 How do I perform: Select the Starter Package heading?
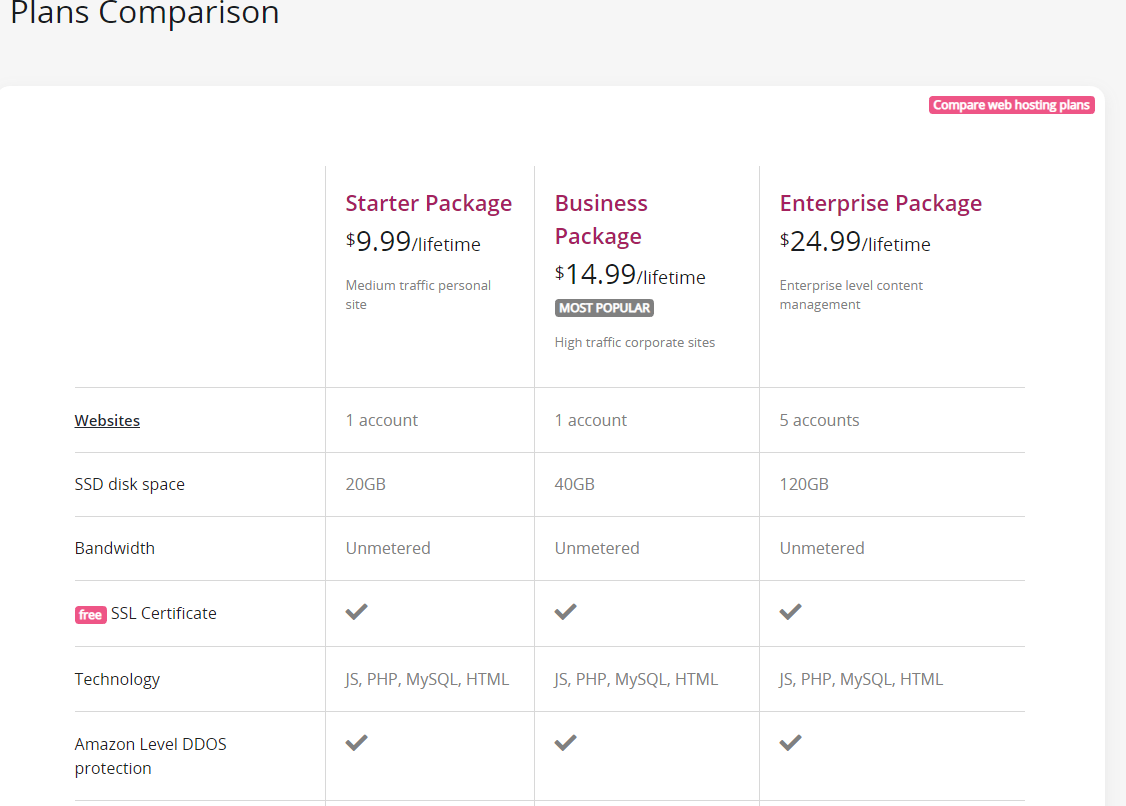tap(428, 203)
